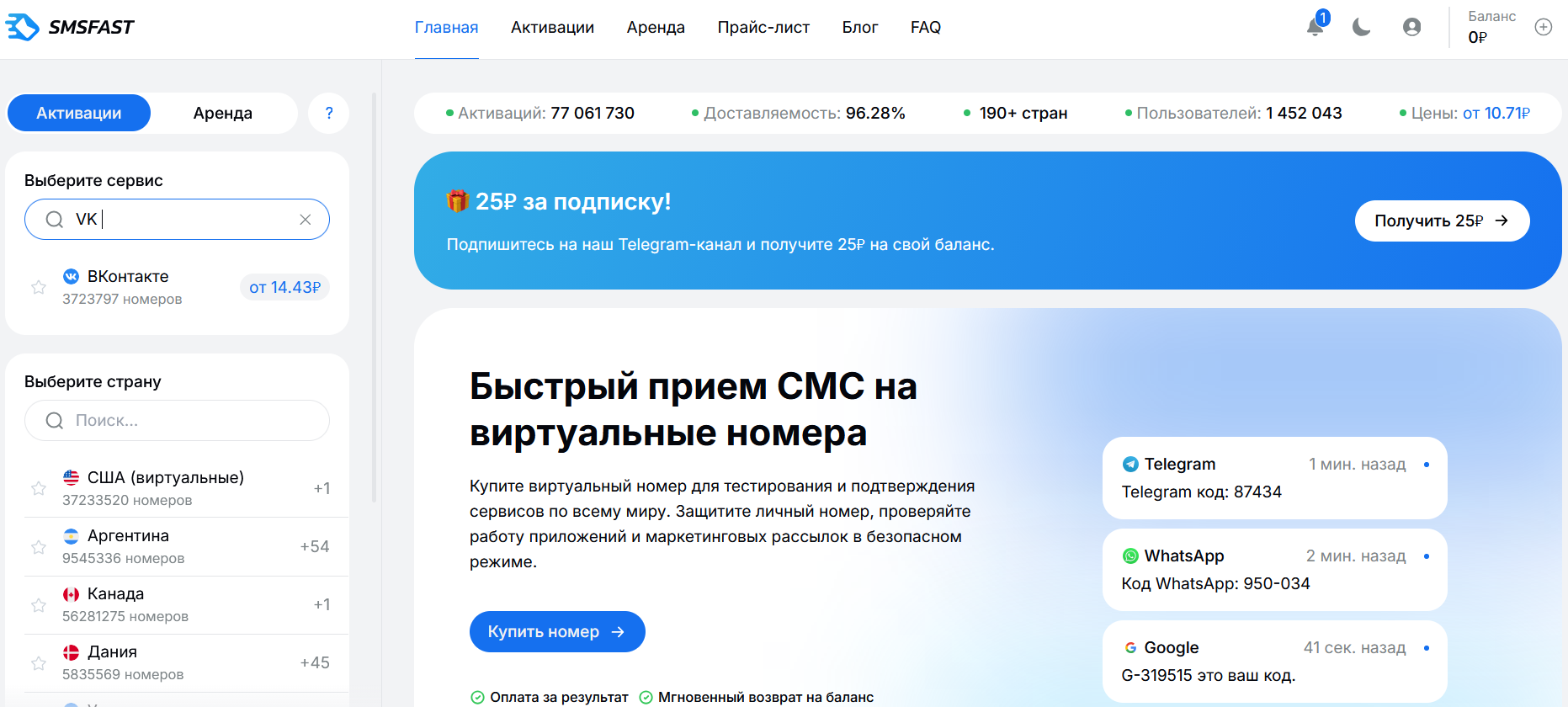Viewport: 1568px width, 707px height.
Task: Choose США (виртуальные) country
Action: pos(186,488)
